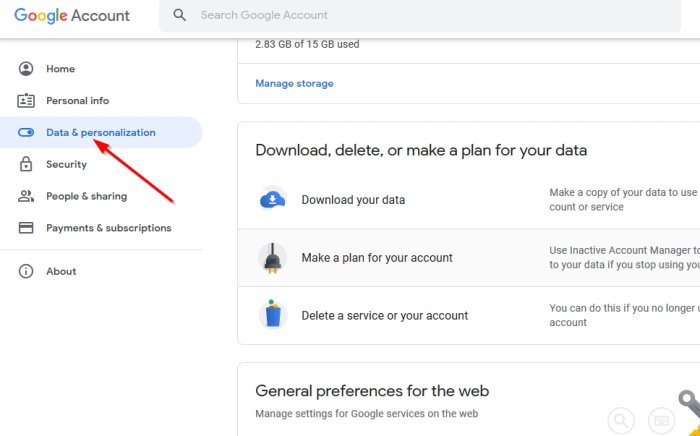The height and width of the screenshot is (436, 700).
Task: Click the faded keyboard illustration icon
Action: pos(661,421)
